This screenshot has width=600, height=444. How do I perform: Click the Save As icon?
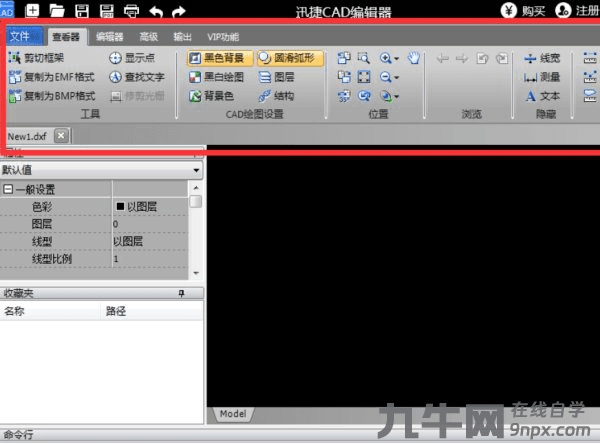(107, 11)
